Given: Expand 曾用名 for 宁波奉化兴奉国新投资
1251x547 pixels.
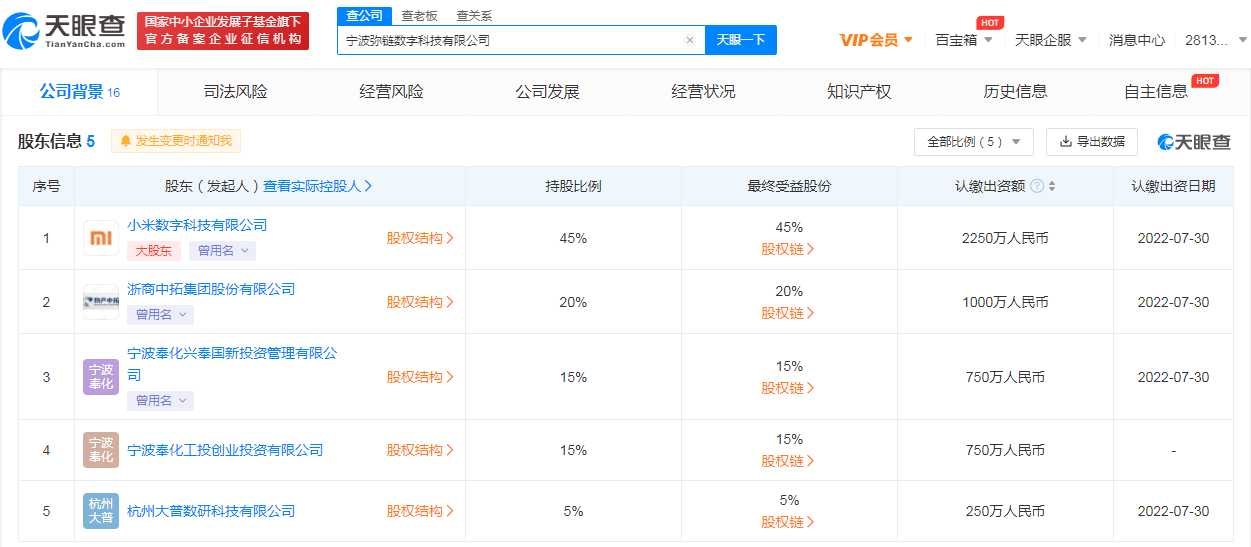Looking at the screenshot, I should pyautogui.click(x=160, y=400).
